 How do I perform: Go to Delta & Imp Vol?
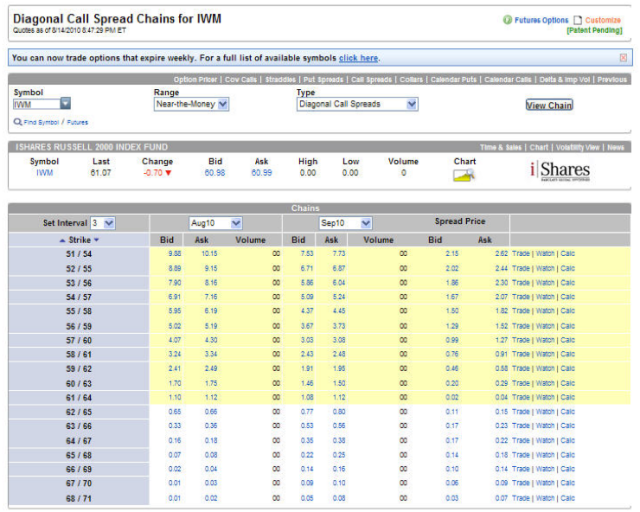(564, 80)
